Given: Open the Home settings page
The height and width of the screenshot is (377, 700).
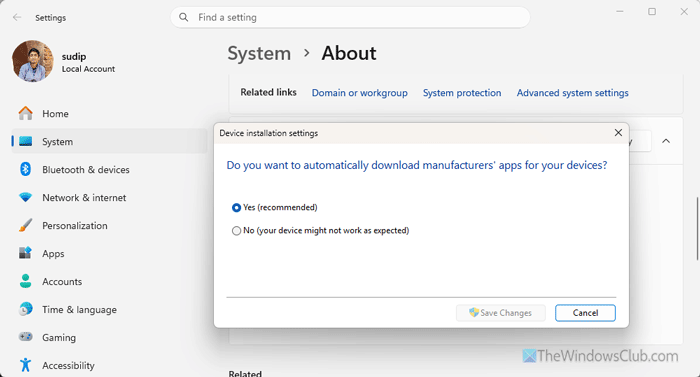Looking at the screenshot, I should click(x=109, y=114).
